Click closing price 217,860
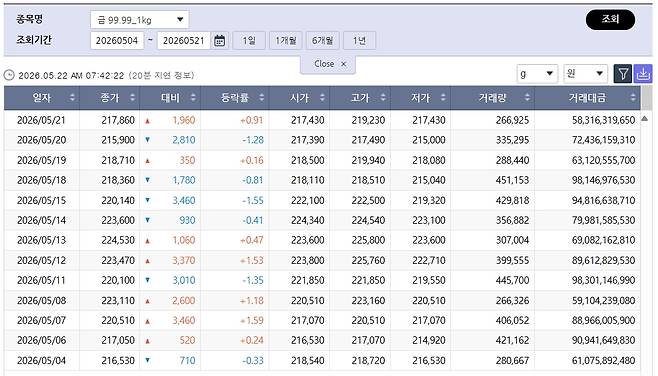The height and width of the screenshot is (376, 658). [x=118, y=120]
